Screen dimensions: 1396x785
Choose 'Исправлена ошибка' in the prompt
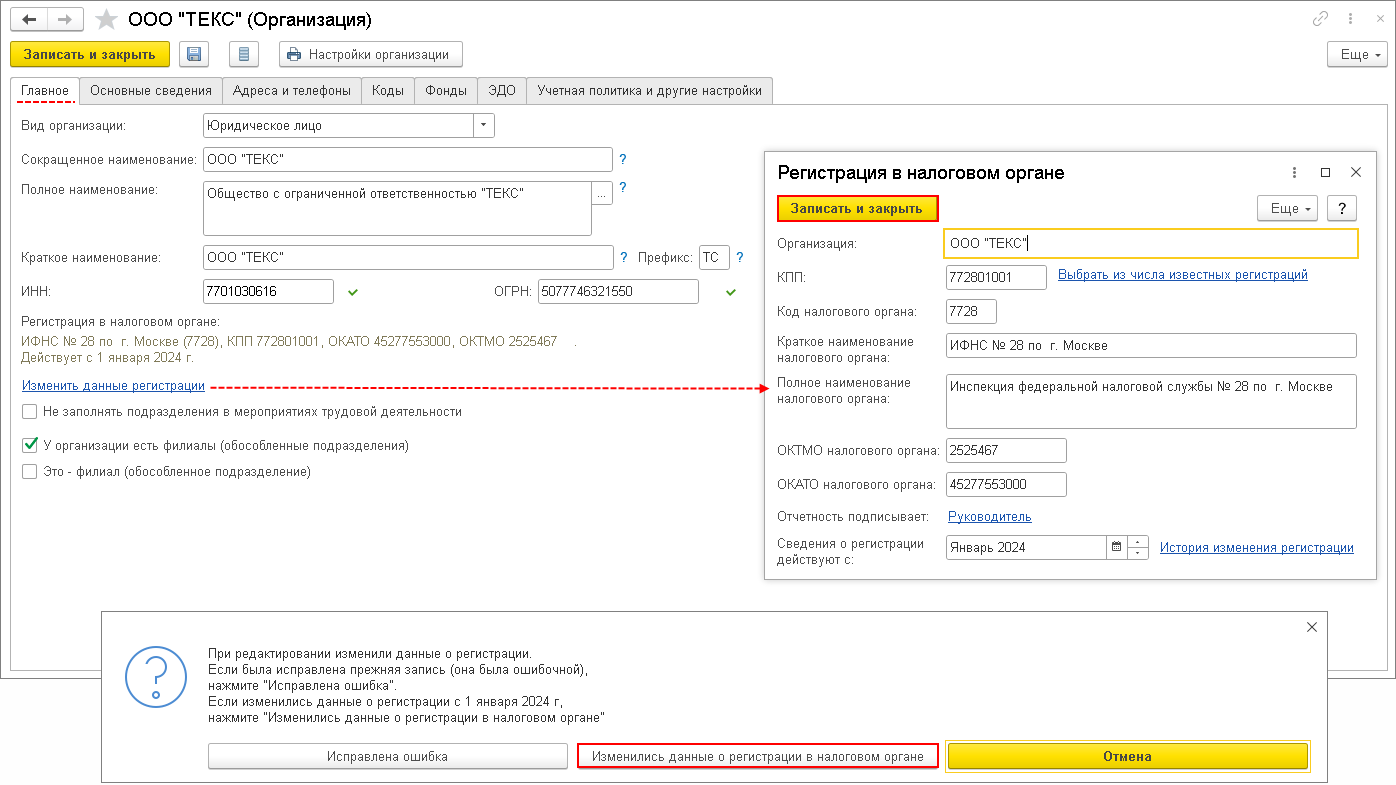387,756
